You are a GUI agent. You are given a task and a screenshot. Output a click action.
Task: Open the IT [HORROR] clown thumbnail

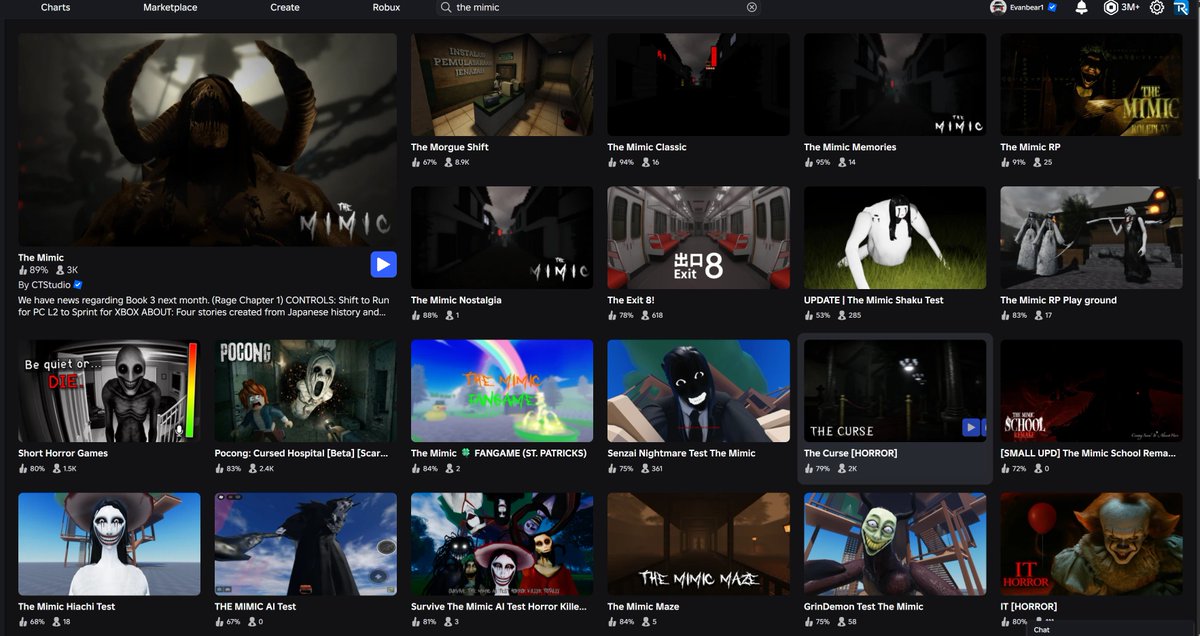point(1091,544)
